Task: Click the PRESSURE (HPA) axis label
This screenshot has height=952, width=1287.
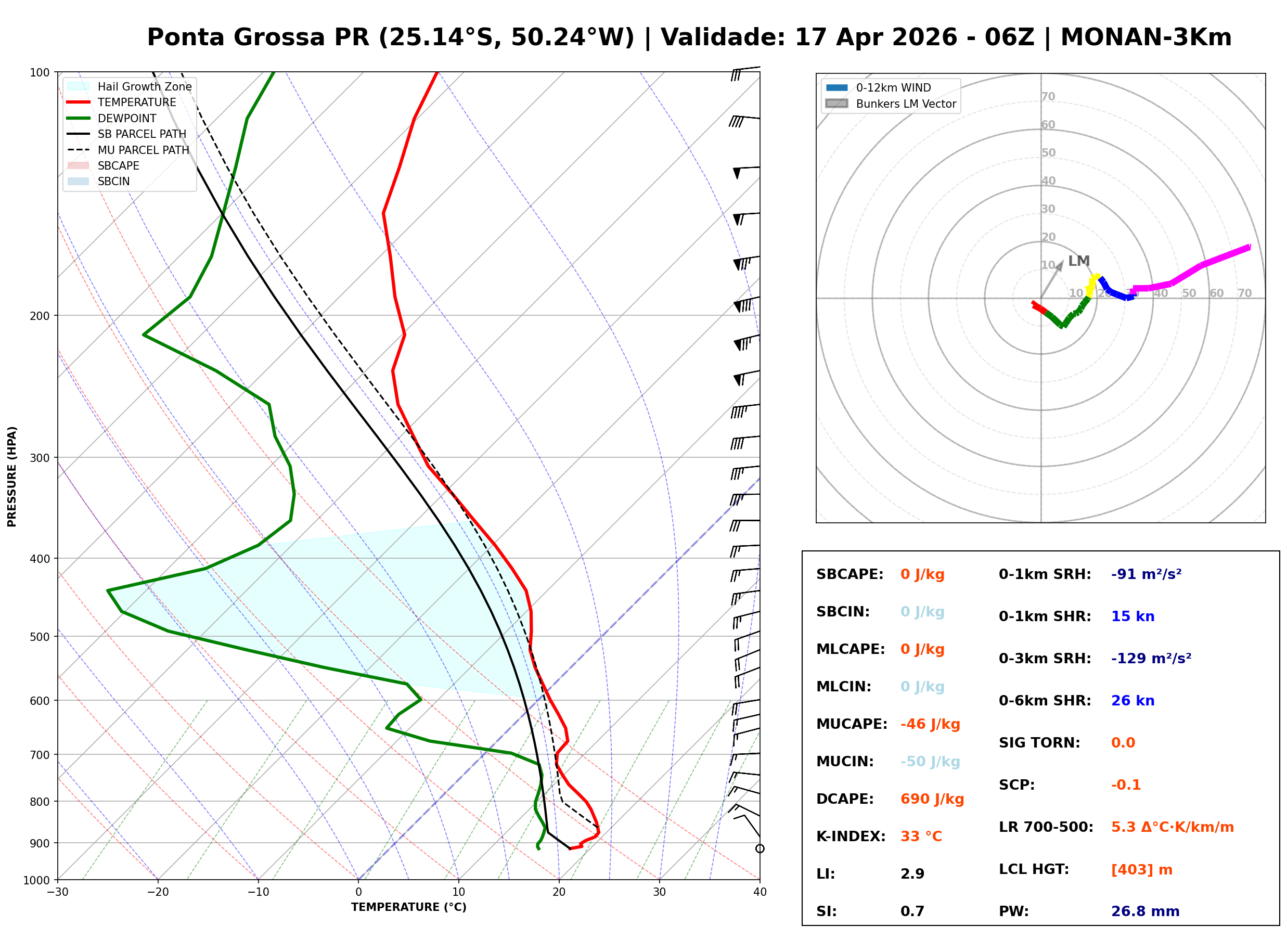Action: tap(12, 477)
